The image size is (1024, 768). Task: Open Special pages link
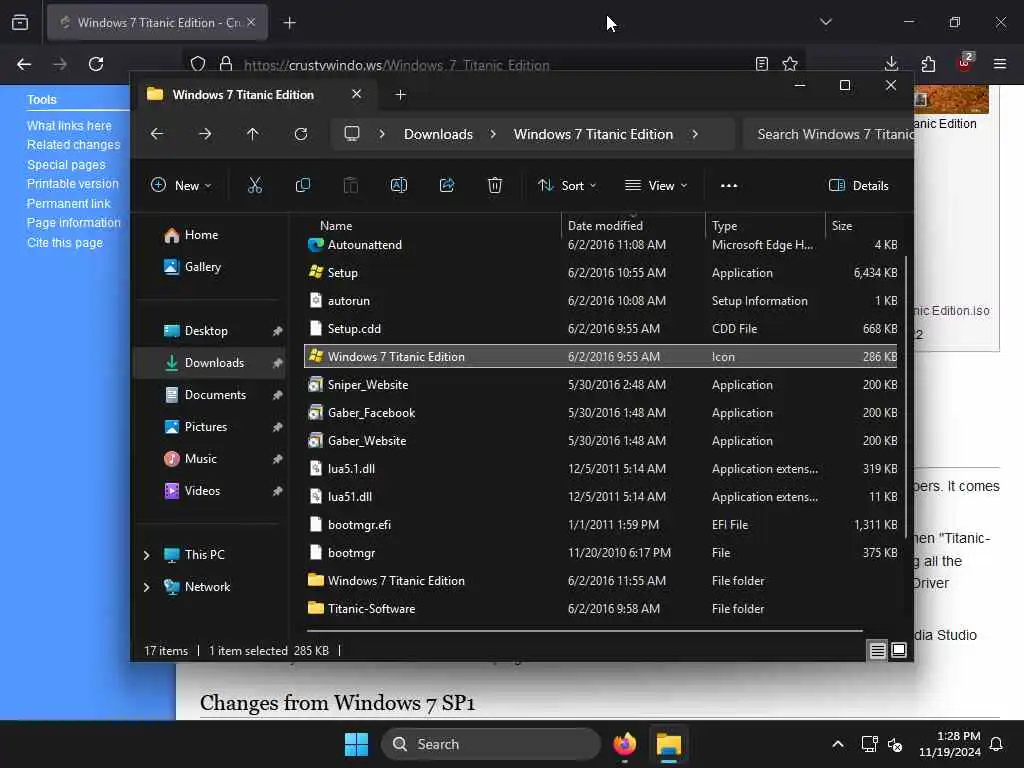(x=66, y=165)
